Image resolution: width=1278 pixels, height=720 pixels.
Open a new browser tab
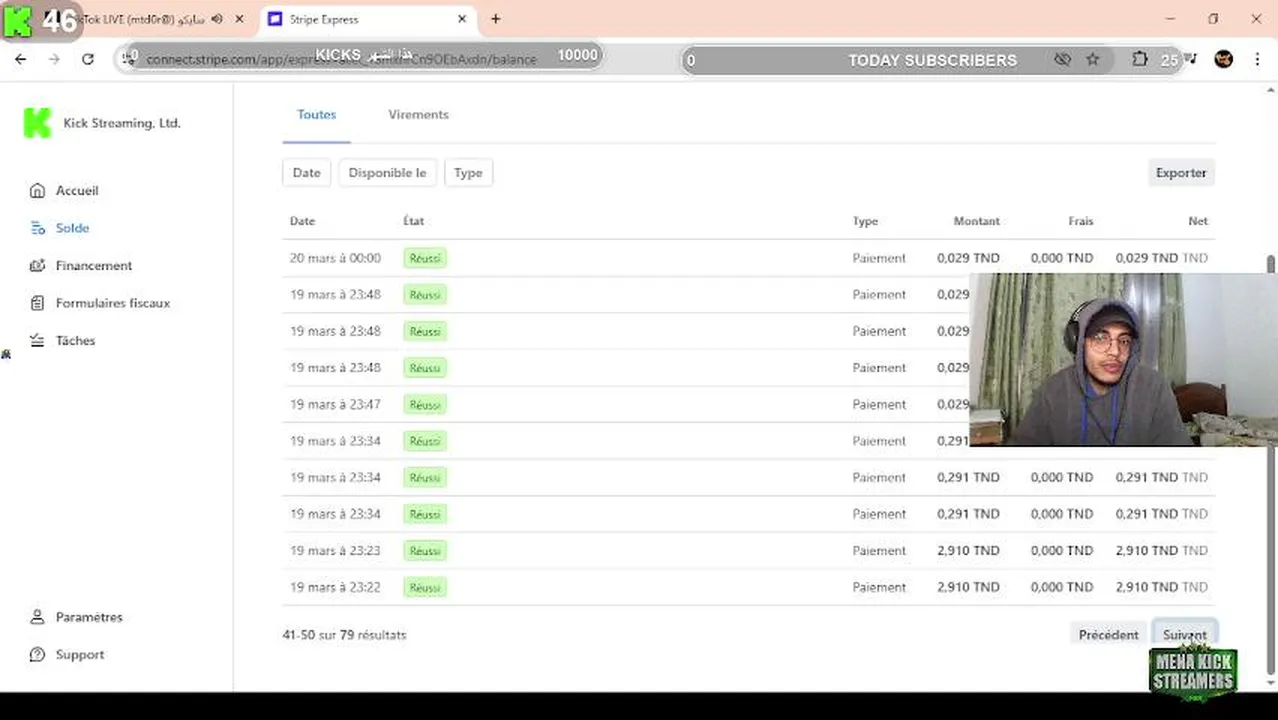tap(495, 19)
